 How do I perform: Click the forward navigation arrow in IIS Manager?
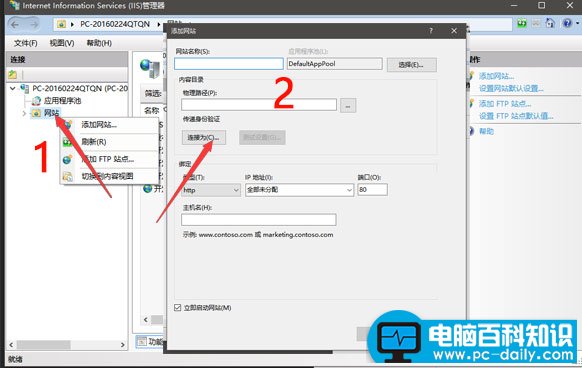click(34, 25)
